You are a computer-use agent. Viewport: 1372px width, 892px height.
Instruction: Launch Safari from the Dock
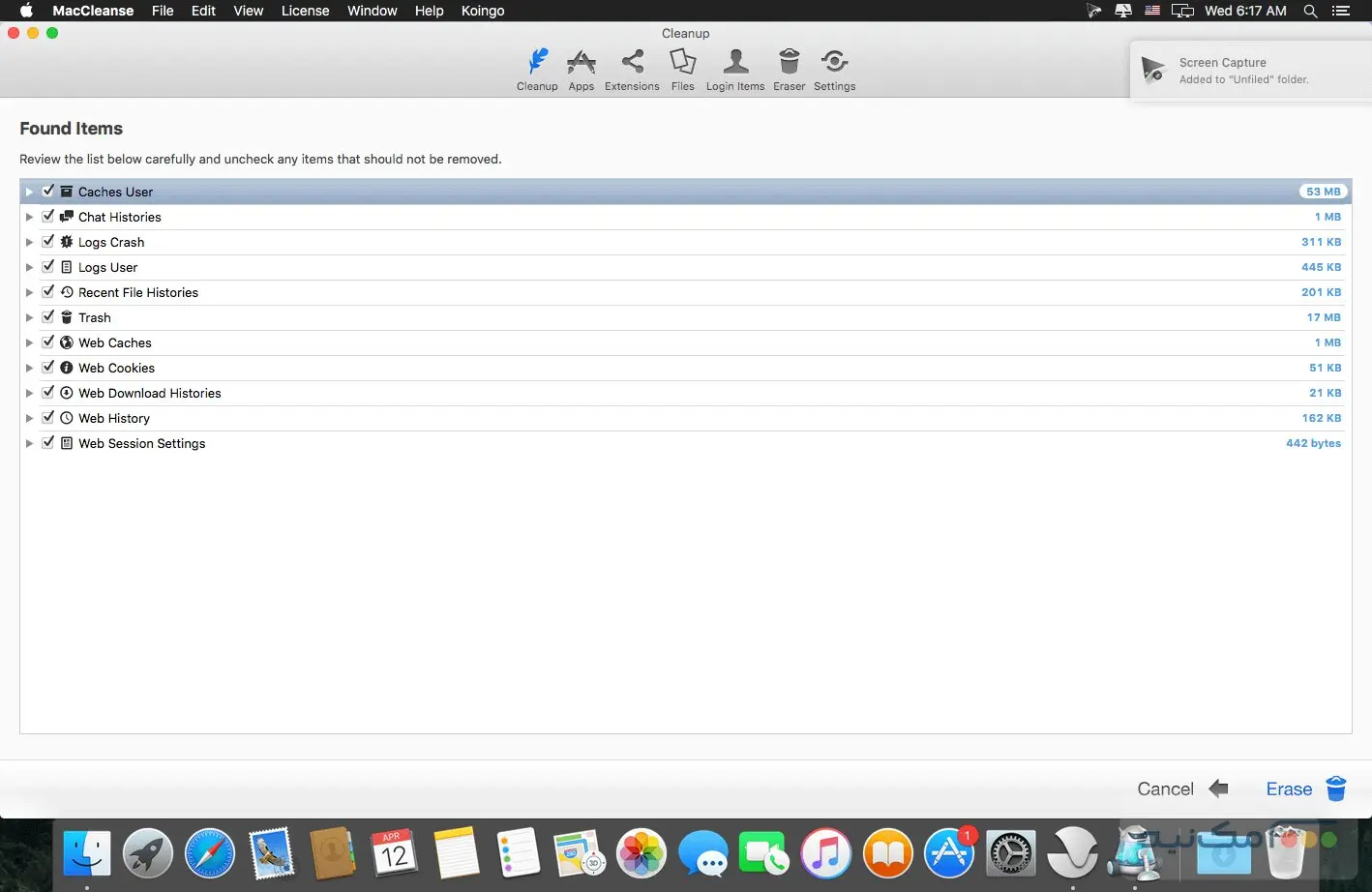point(210,854)
